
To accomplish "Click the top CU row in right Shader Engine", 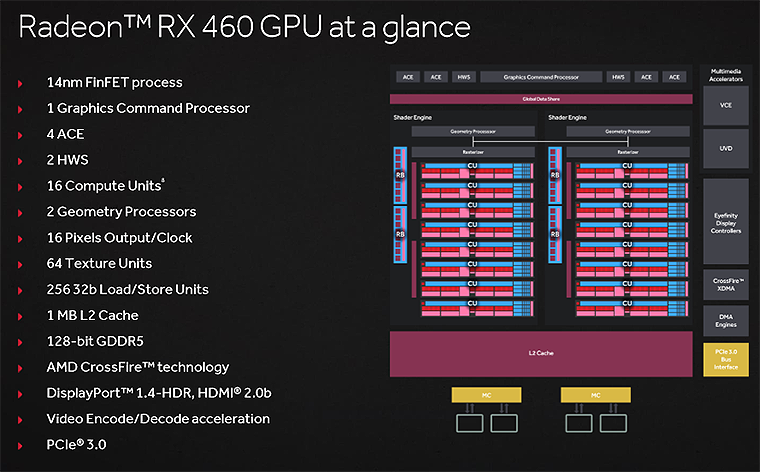I will click(632, 171).
